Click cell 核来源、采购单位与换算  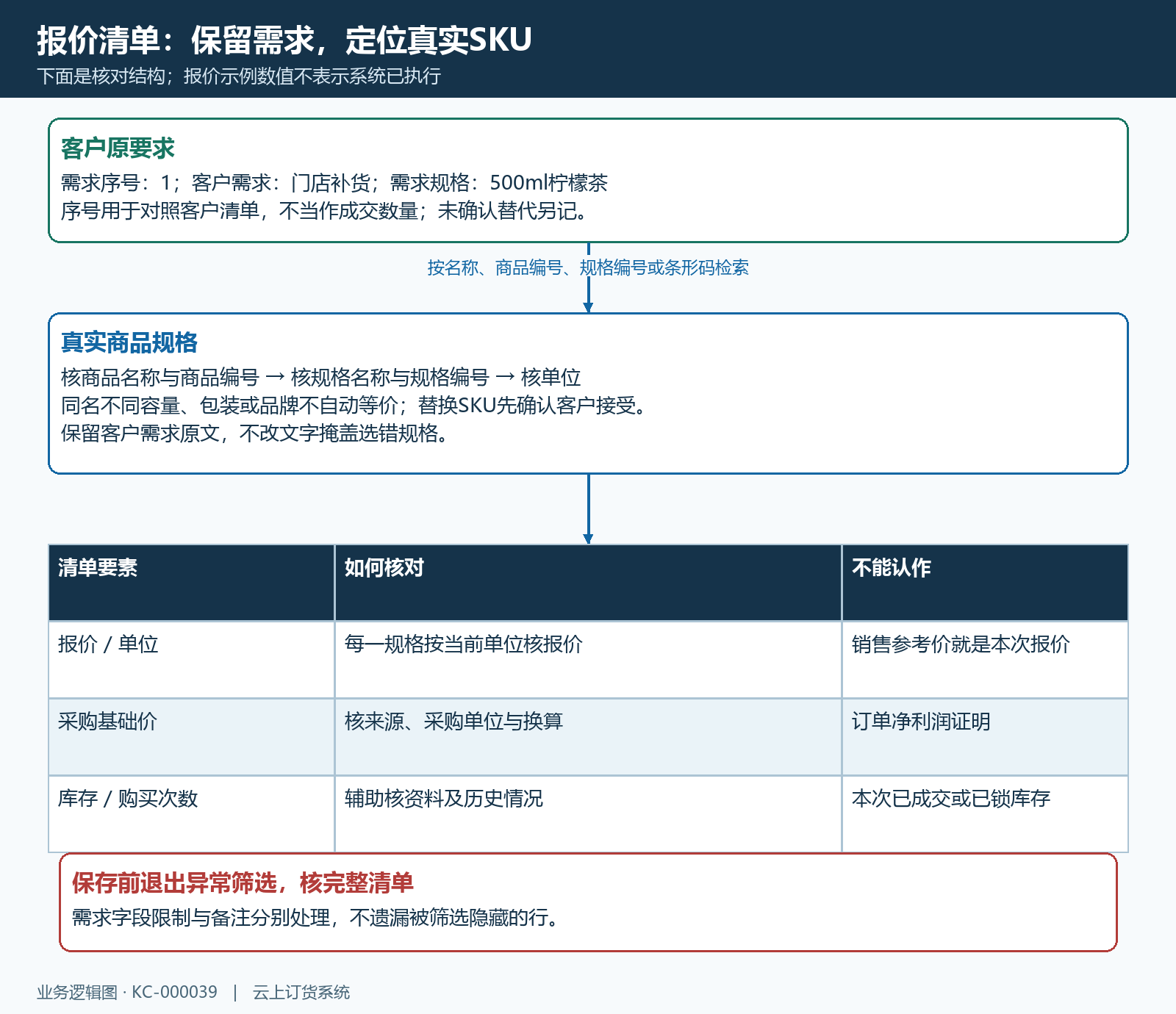[588, 737]
